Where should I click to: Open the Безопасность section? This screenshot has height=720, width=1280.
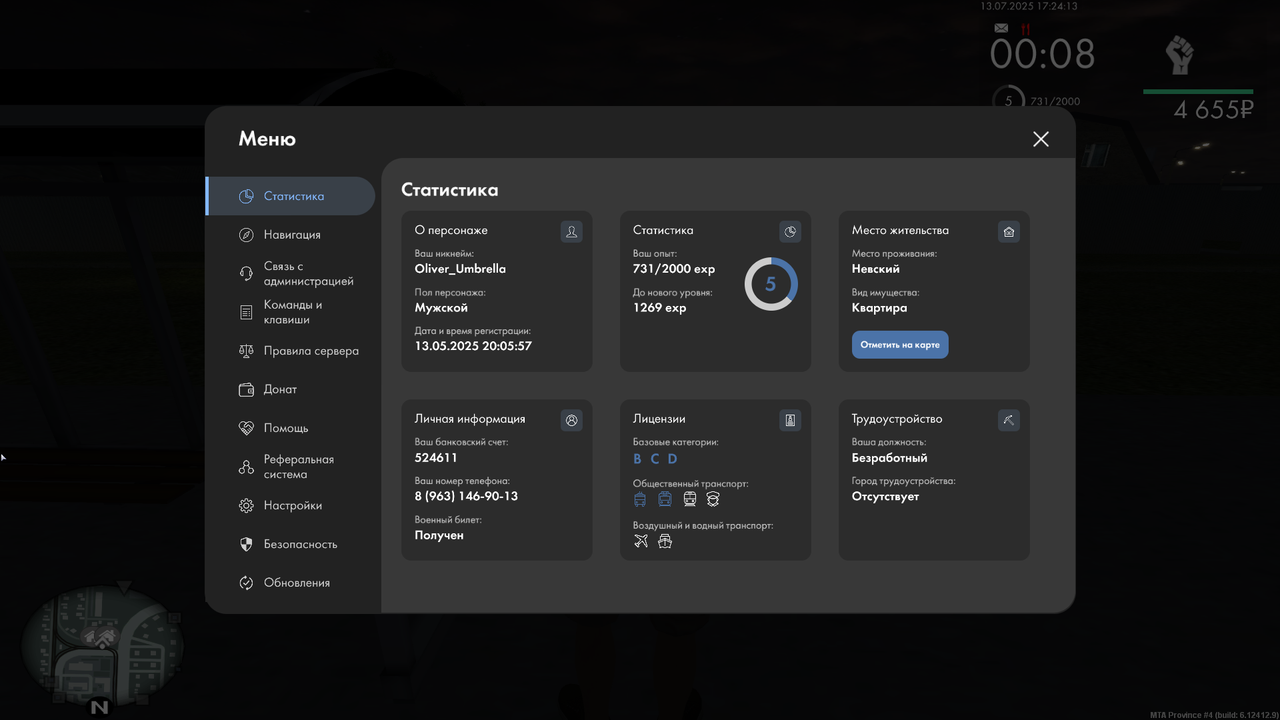290,544
